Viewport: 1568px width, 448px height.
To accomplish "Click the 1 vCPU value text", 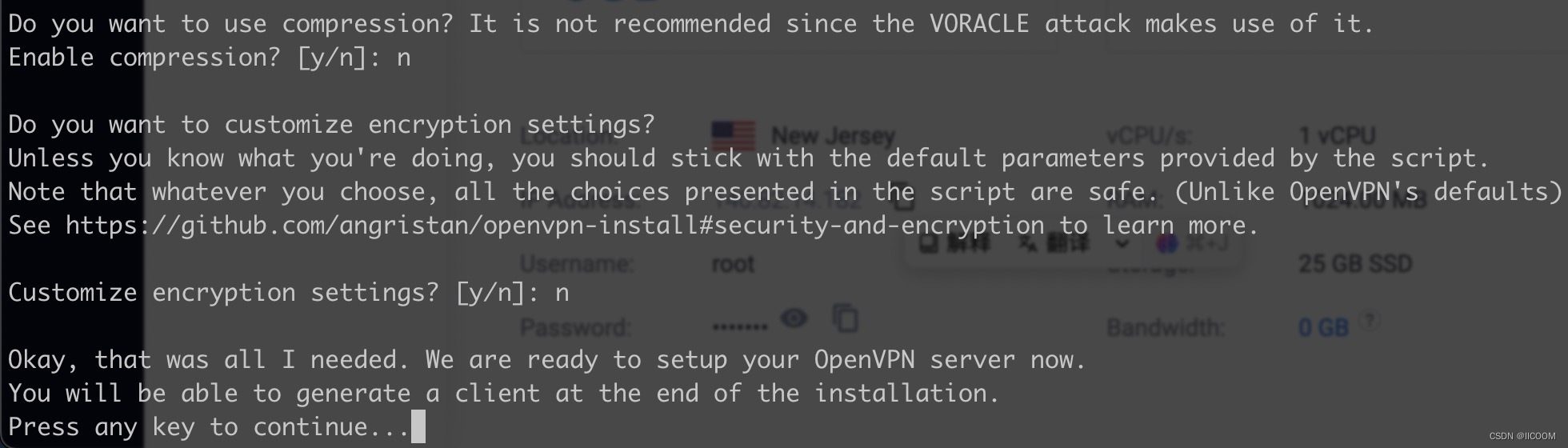I will click(1337, 136).
